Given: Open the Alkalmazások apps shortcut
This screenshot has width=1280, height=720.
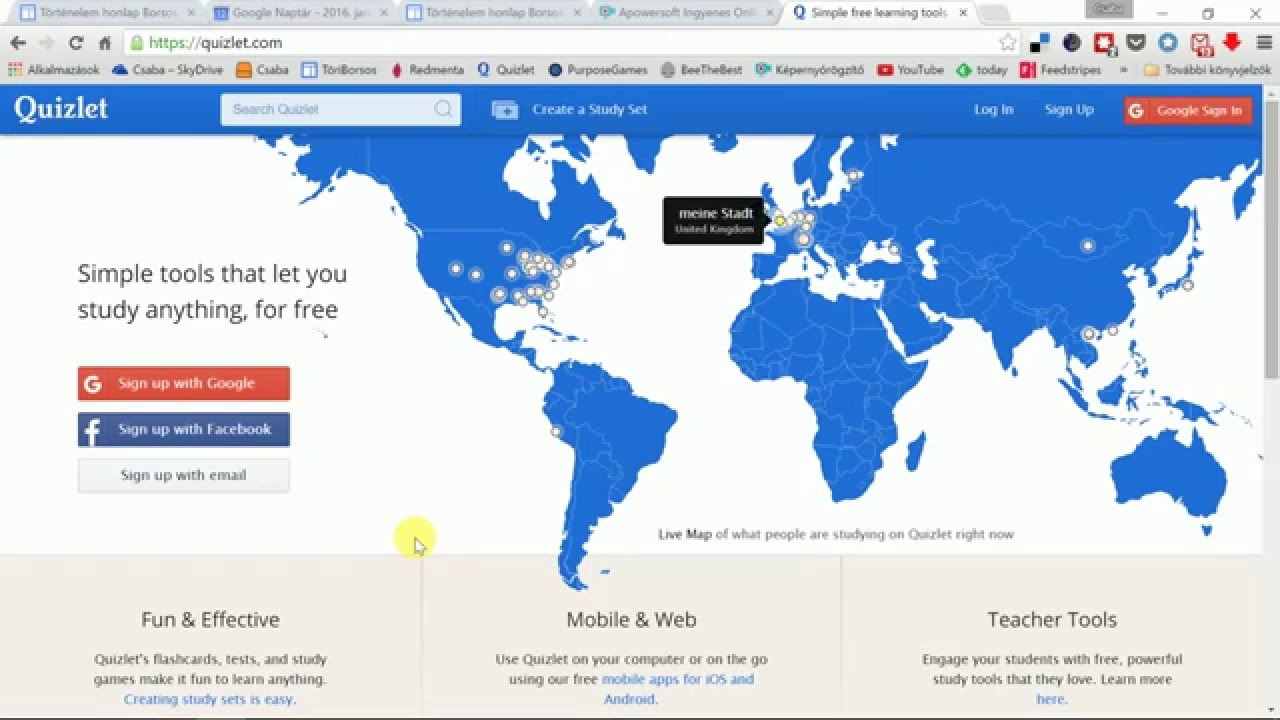Looking at the screenshot, I should click(x=54, y=70).
